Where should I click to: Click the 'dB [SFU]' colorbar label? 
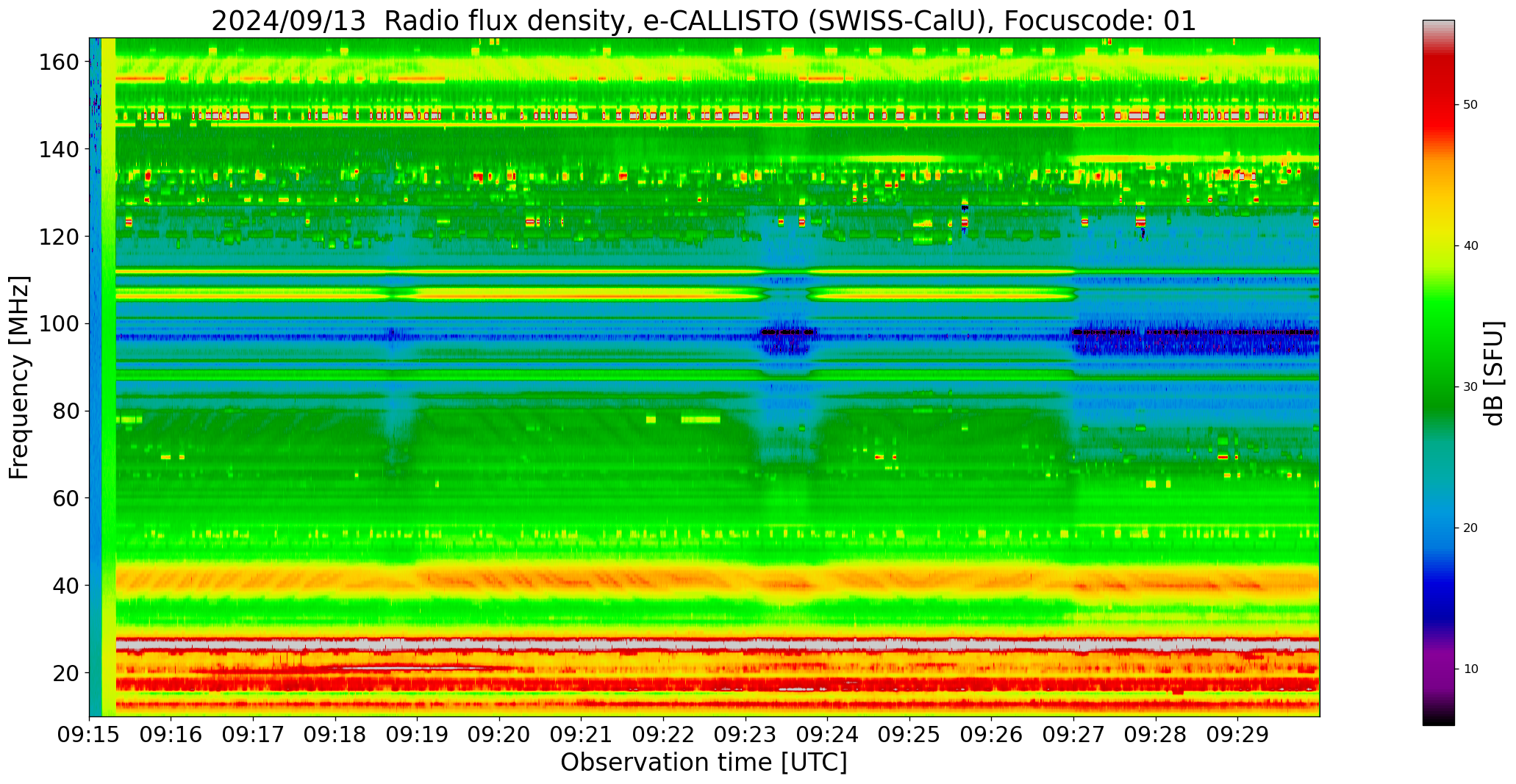[1494, 373]
